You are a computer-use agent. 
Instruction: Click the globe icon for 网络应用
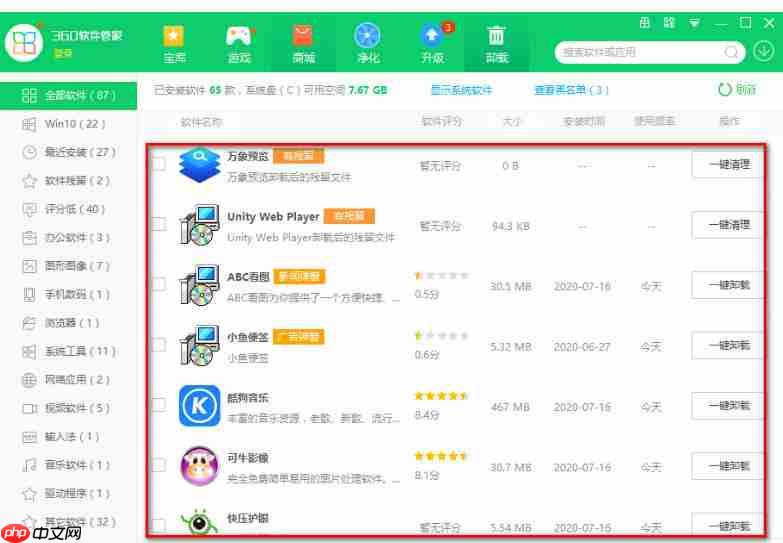pos(29,380)
